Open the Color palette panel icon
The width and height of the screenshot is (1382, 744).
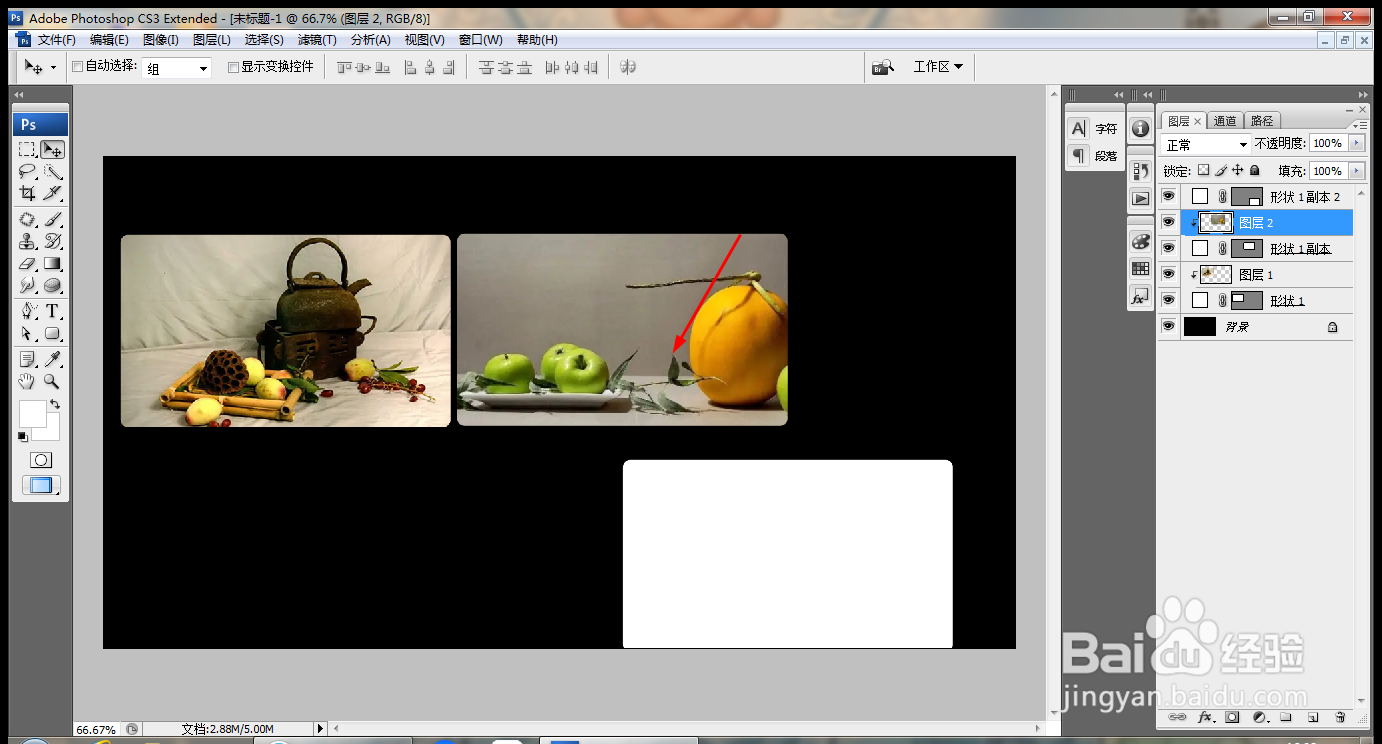click(x=1140, y=241)
